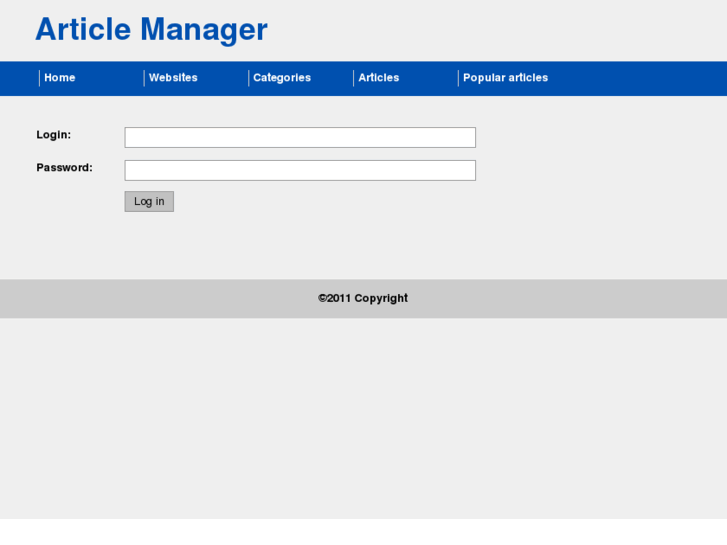Open the Categories menu item
The height and width of the screenshot is (545, 727).
282,78
